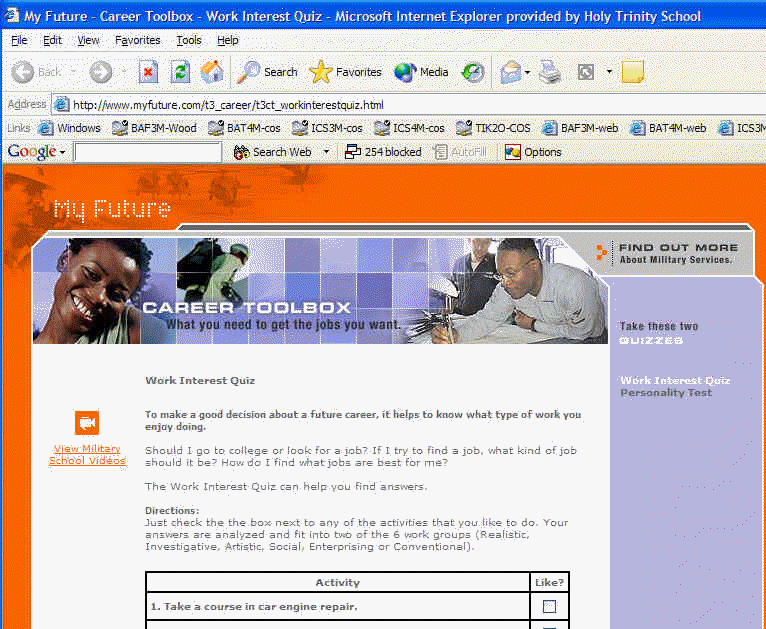Open the Favorites menu

pyautogui.click(x=137, y=40)
